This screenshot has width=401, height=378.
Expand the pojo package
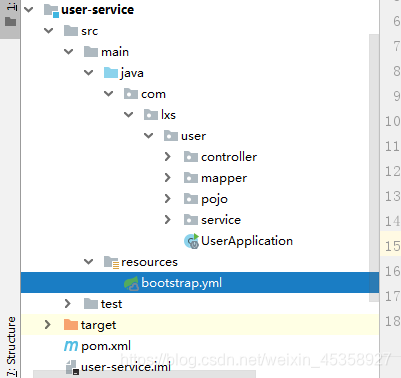pos(168,199)
